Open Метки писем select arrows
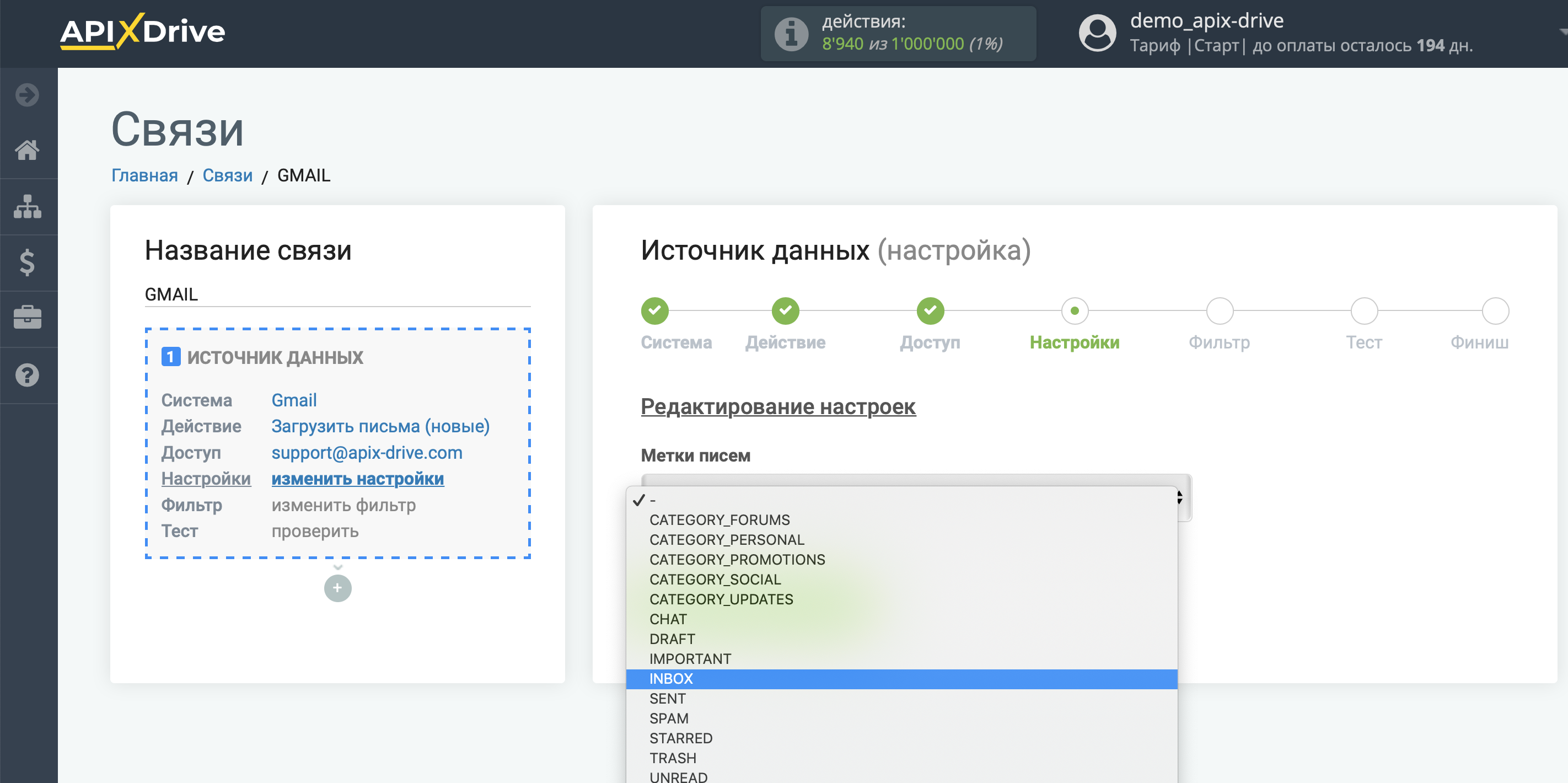The width and height of the screenshot is (1568, 783). click(1179, 497)
